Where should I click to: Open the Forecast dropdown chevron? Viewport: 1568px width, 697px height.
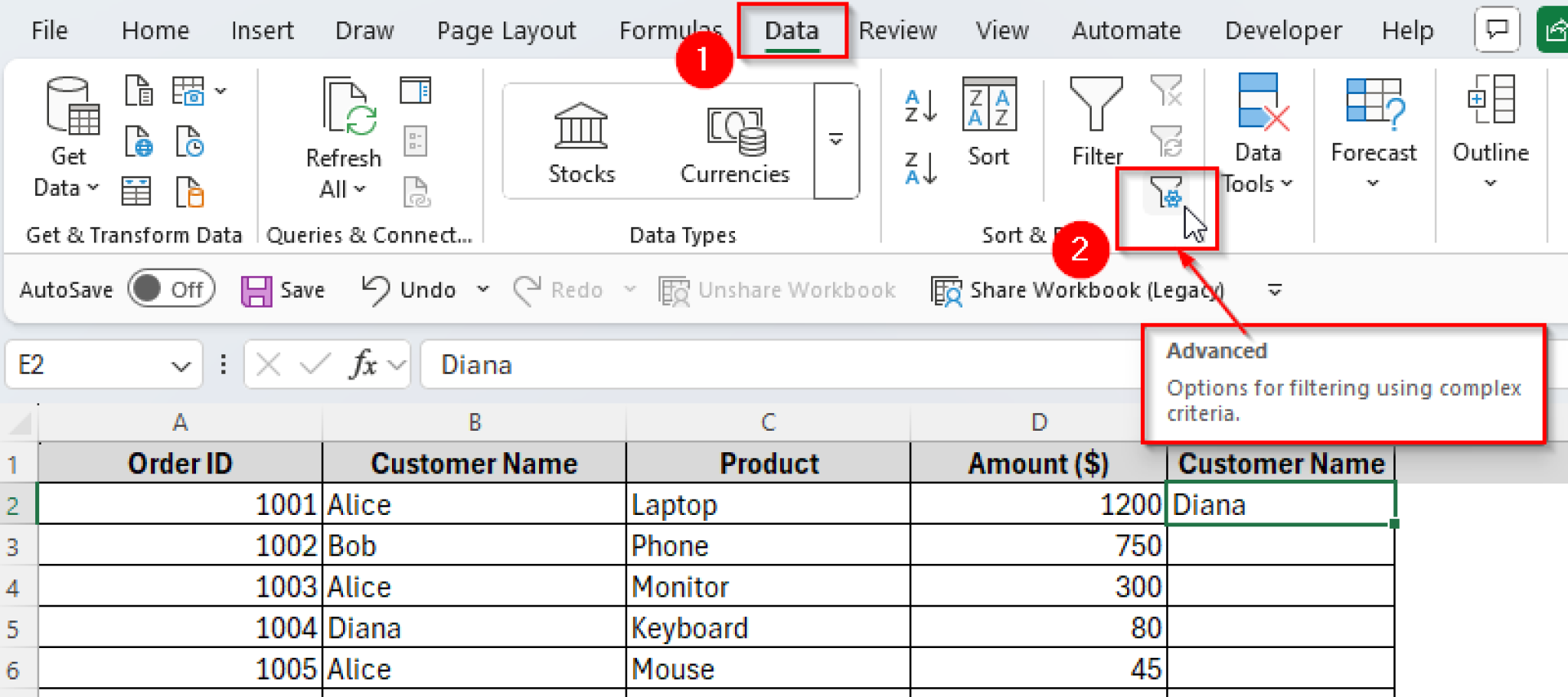pyautogui.click(x=1374, y=184)
